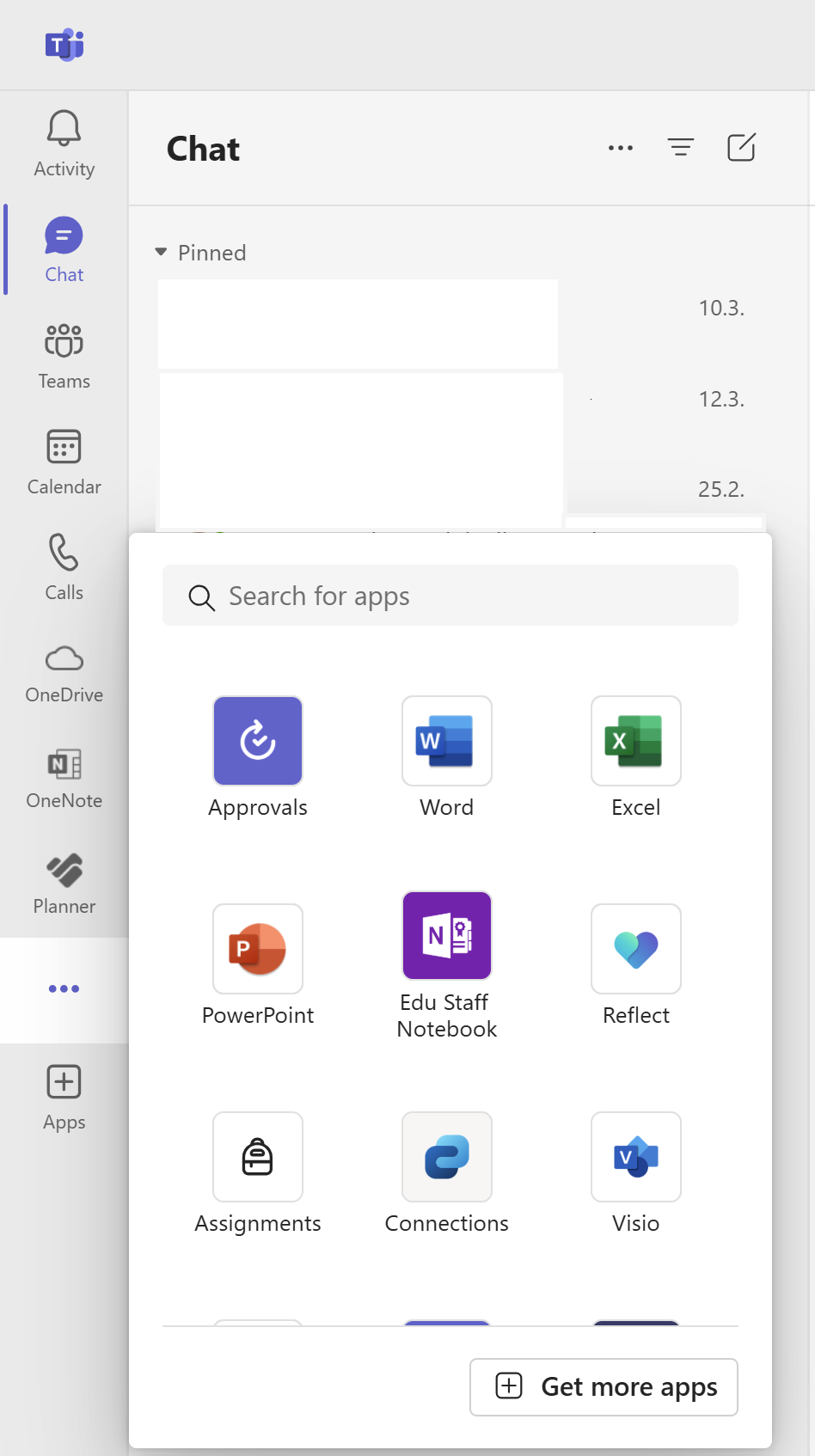Start a new chat with compose icon
Viewport: 815px width, 1456px height.
tap(741, 148)
